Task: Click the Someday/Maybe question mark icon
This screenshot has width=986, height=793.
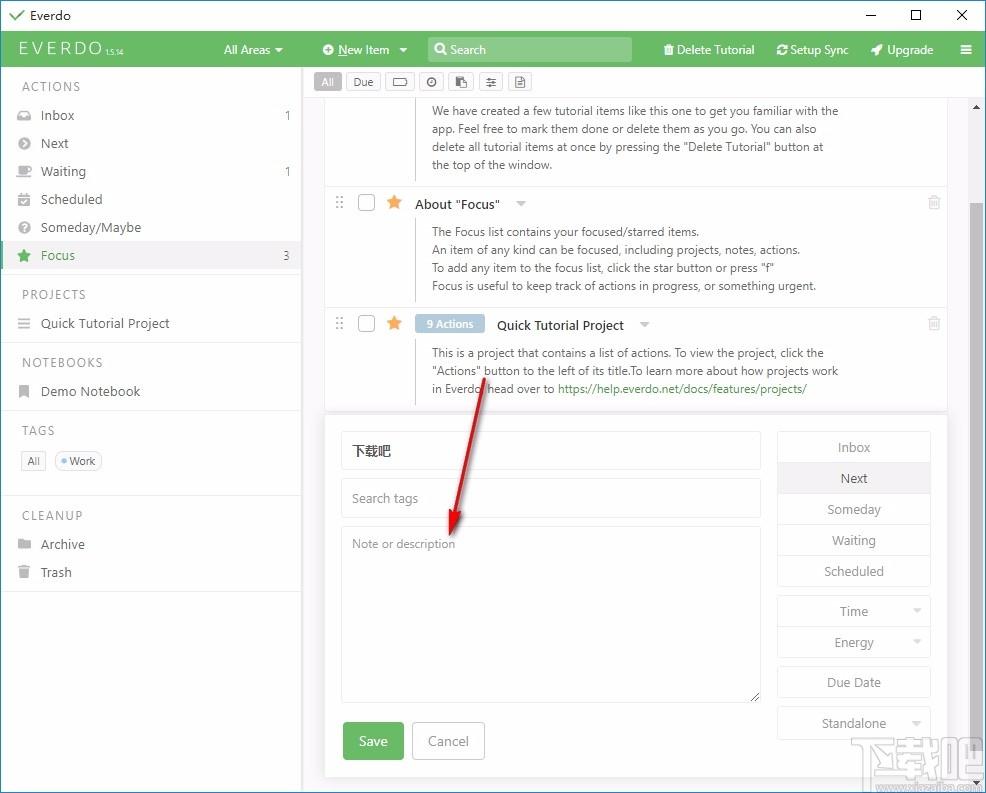Action: pos(24,228)
